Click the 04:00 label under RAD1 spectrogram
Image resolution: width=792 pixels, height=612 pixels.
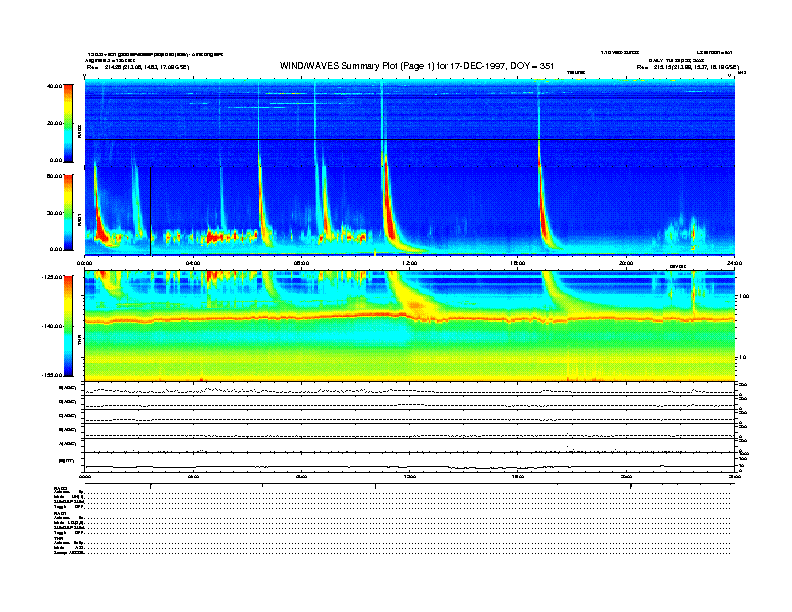(193, 263)
